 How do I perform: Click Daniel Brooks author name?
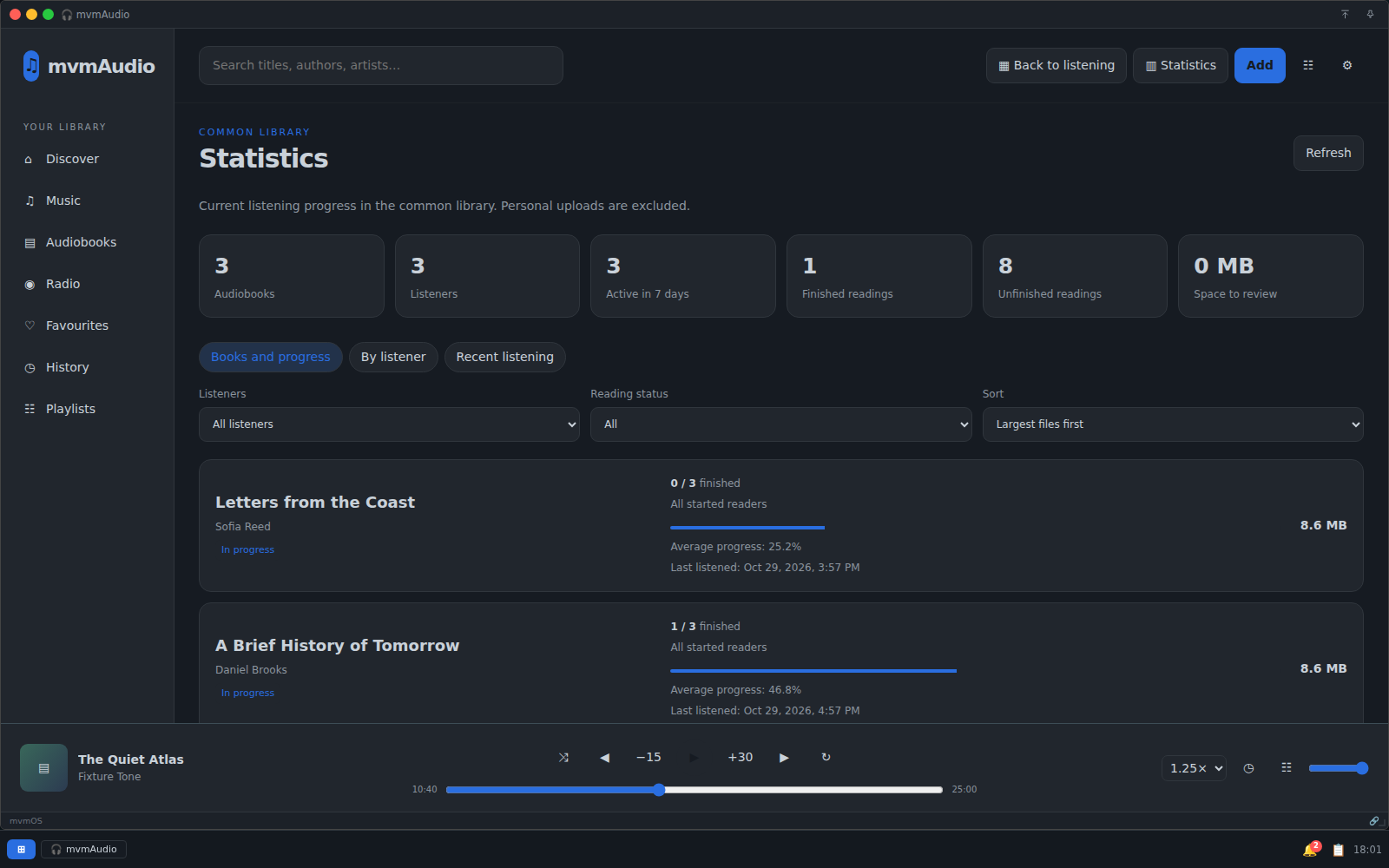(251, 670)
